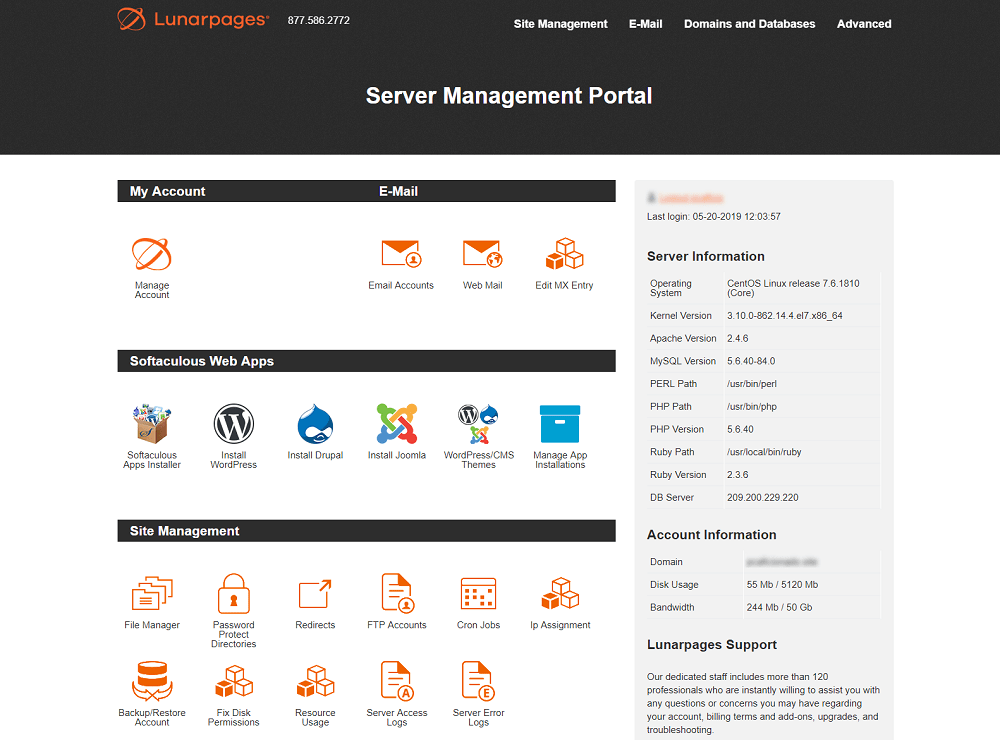The image size is (1000, 740).
Task: Select Disk Usage value 55 Mb / 5120 Mb
Action: (x=782, y=584)
